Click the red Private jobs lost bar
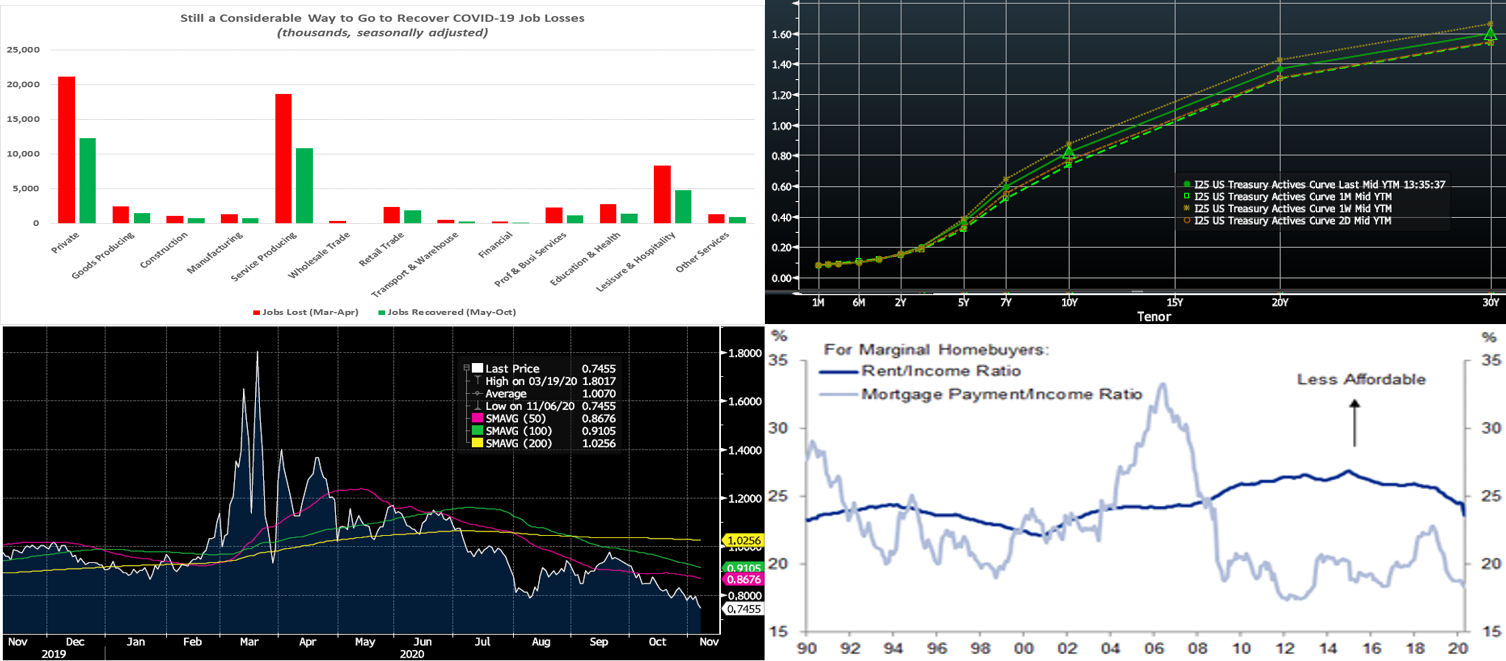Viewport: 1506px width, 661px height. coord(67,149)
